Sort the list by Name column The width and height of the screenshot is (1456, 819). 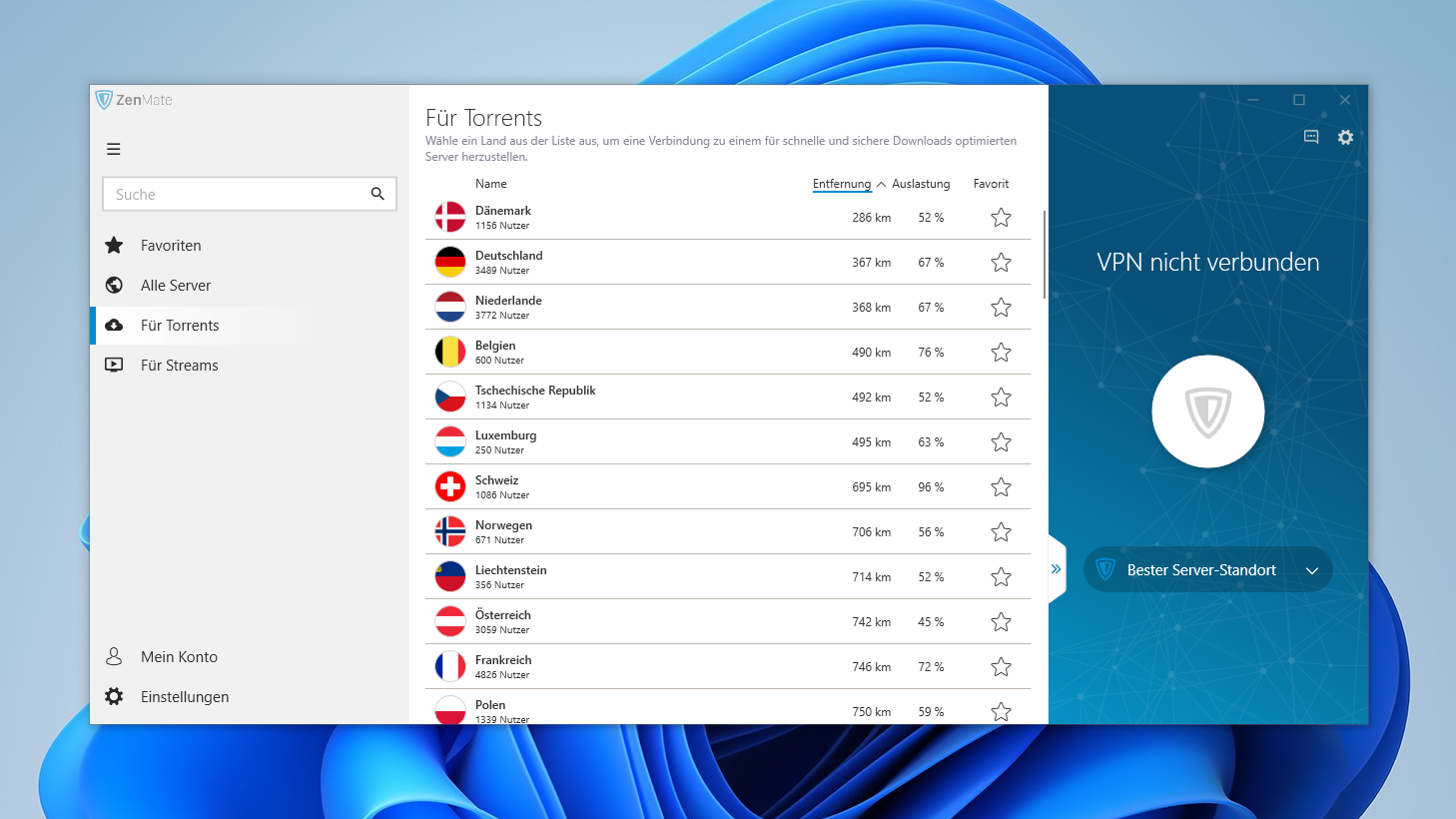tap(490, 184)
